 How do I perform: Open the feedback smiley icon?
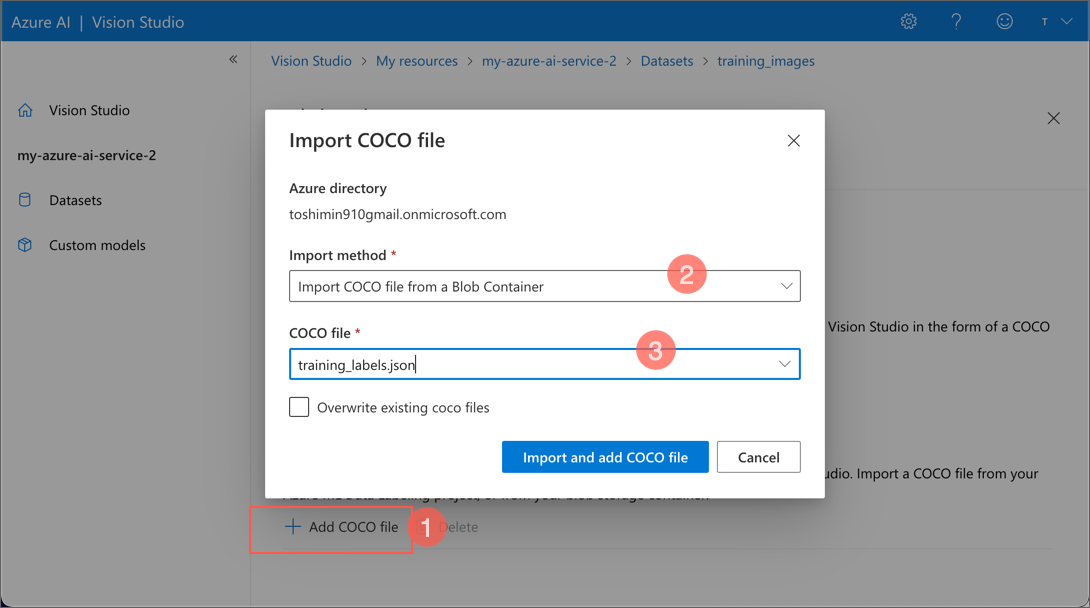pyautogui.click(x=1004, y=22)
